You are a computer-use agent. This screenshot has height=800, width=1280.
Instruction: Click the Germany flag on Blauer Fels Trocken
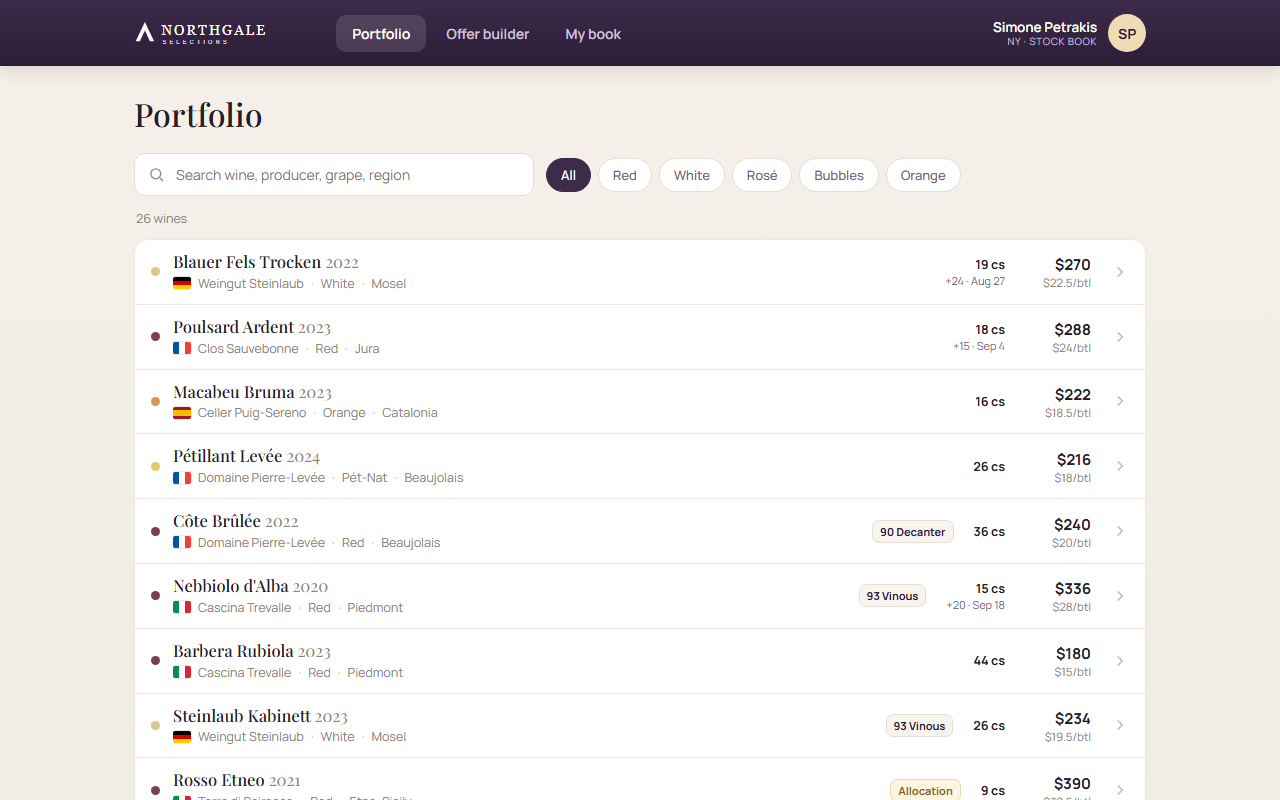pos(182,284)
